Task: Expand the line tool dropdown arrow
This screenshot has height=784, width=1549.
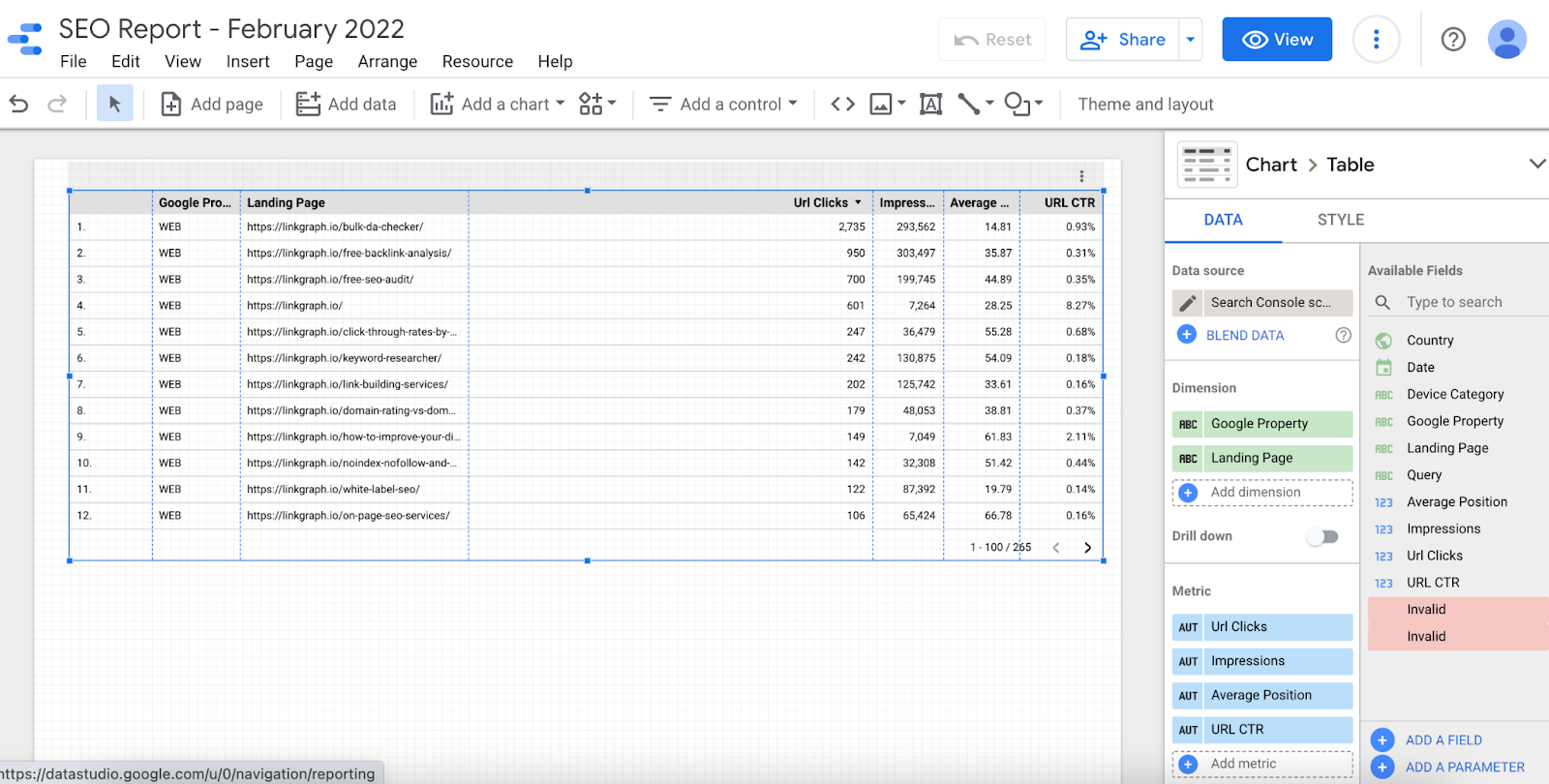Action: coord(989,103)
